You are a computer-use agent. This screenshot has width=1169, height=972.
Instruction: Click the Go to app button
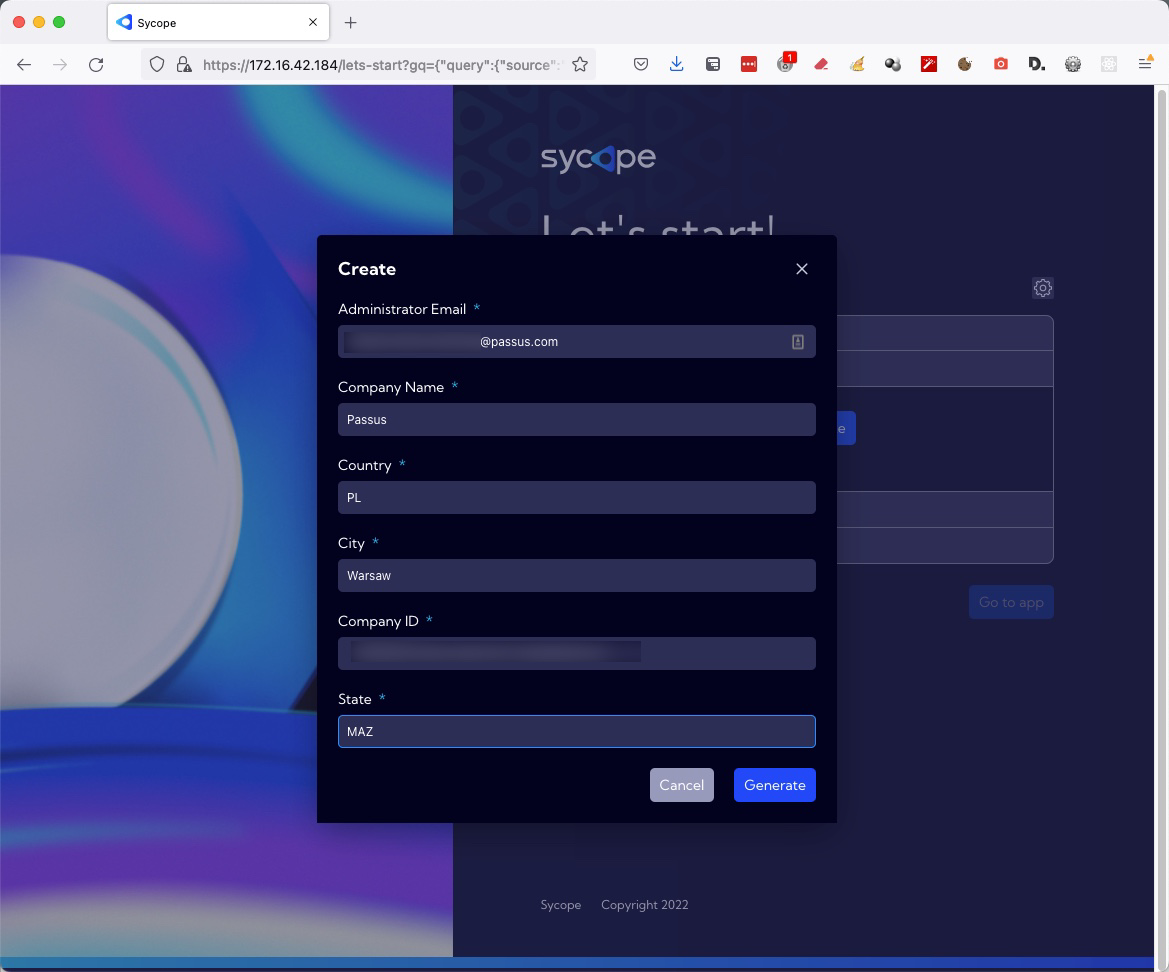(1011, 602)
